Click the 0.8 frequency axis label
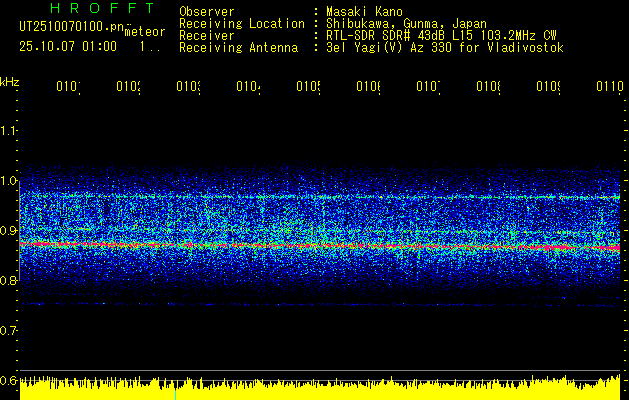The width and height of the screenshot is (629, 400). [x=8, y=280]
